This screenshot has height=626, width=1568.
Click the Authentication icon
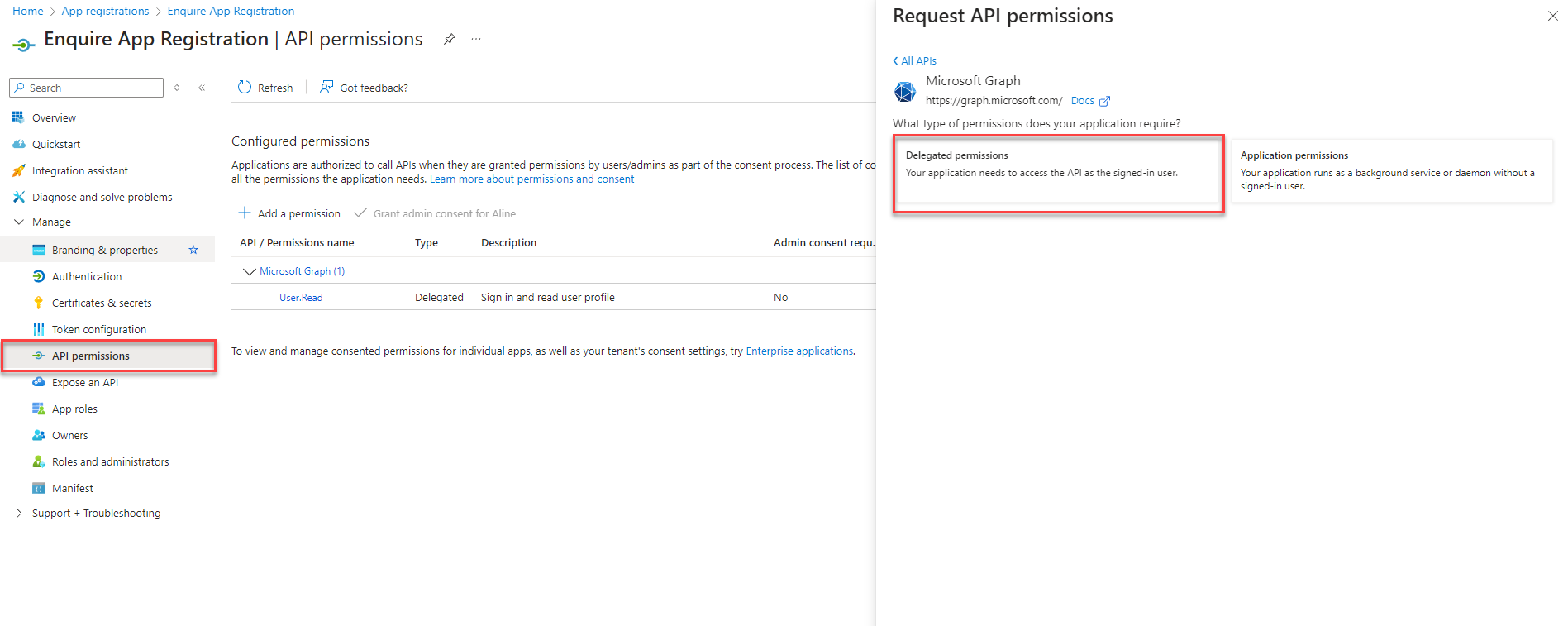(38, 276)
